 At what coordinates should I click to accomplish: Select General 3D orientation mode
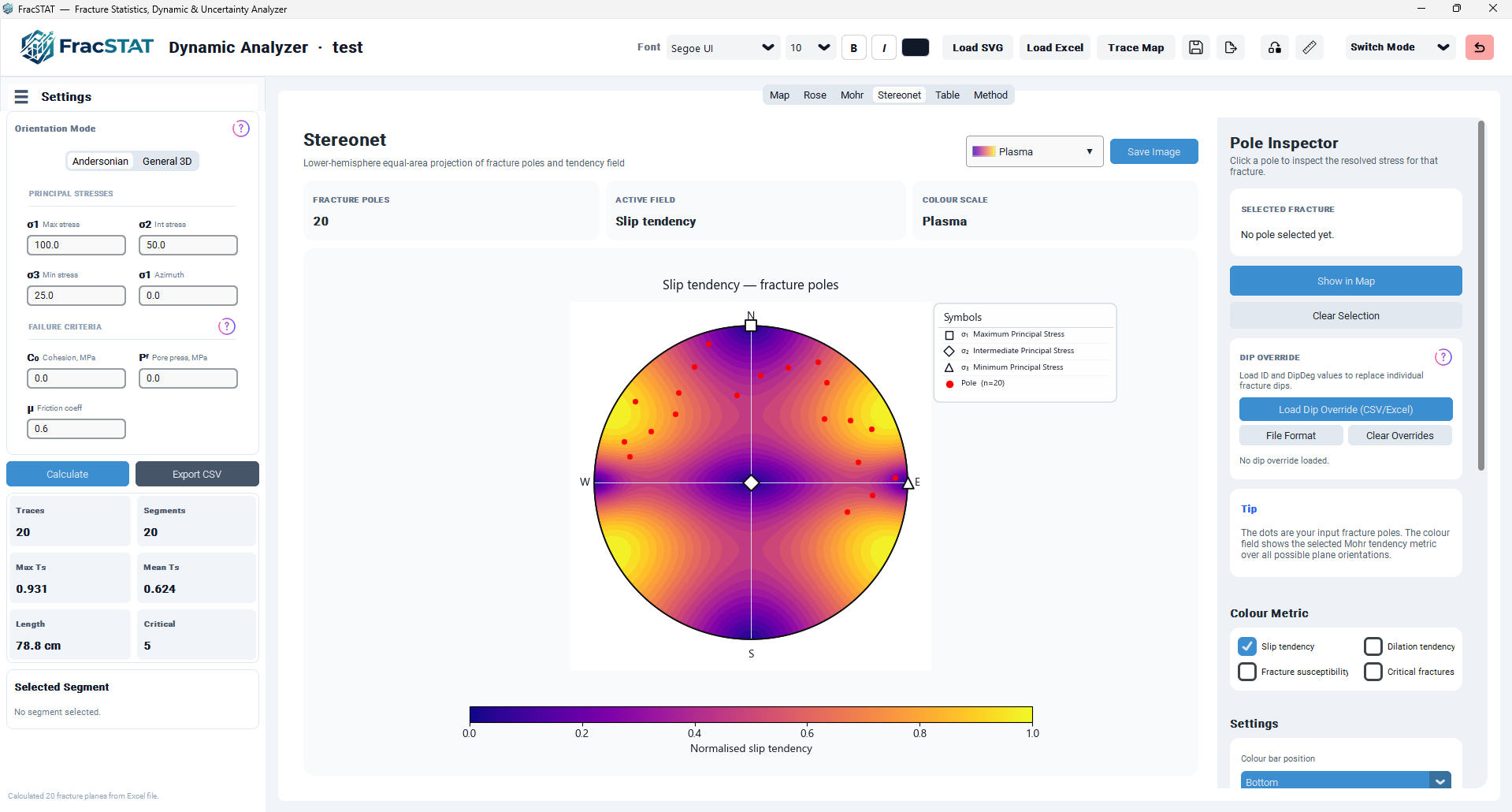[167, 161]
